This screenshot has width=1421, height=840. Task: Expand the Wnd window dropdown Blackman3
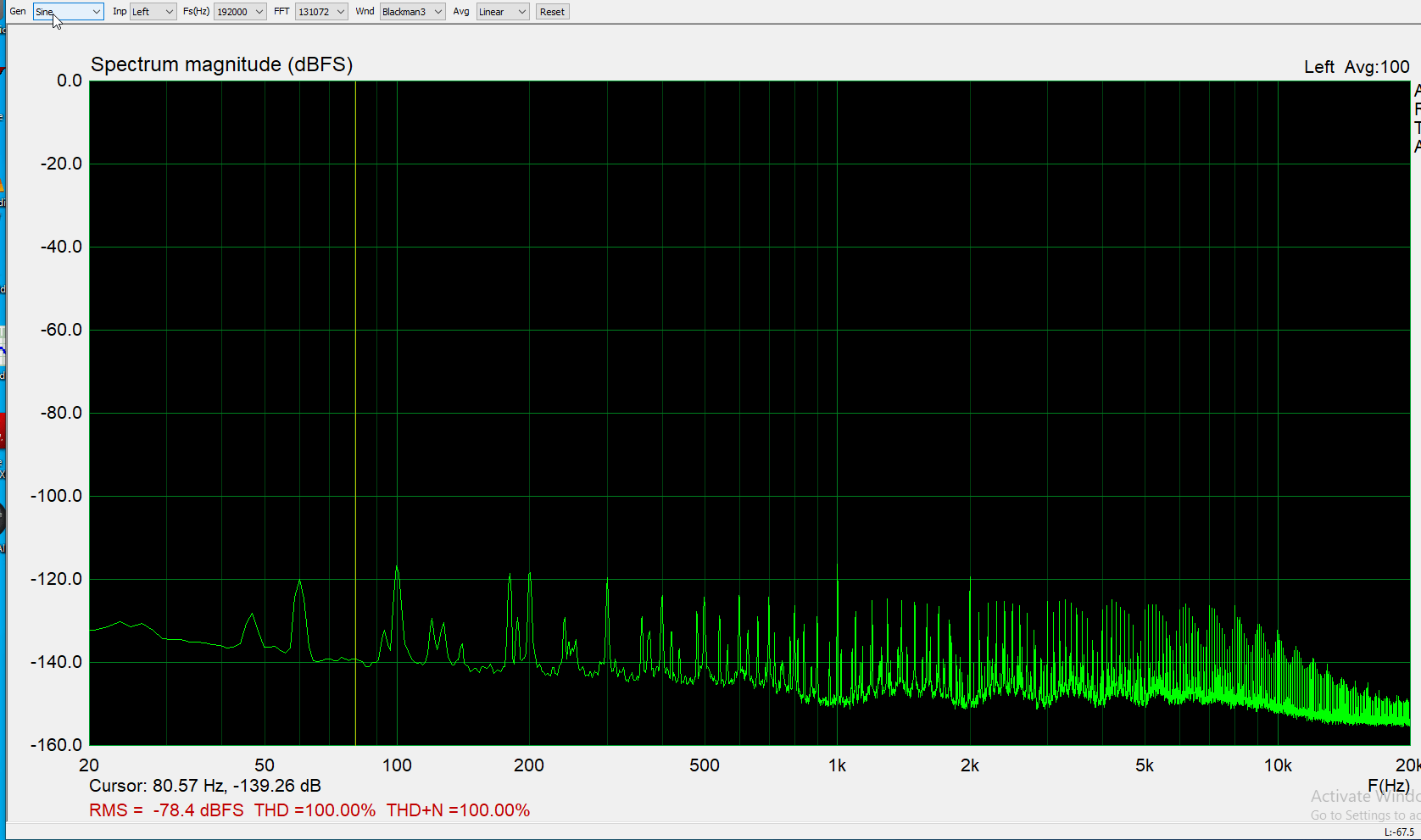412,12
